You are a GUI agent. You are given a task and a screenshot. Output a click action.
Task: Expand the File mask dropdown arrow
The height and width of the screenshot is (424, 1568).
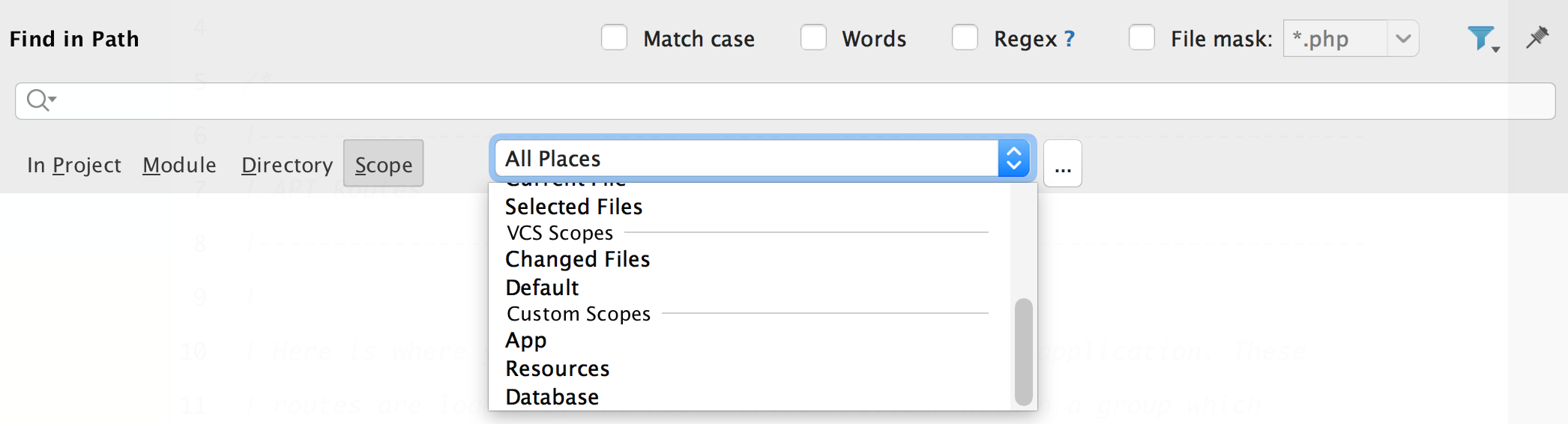(1402, 38)
